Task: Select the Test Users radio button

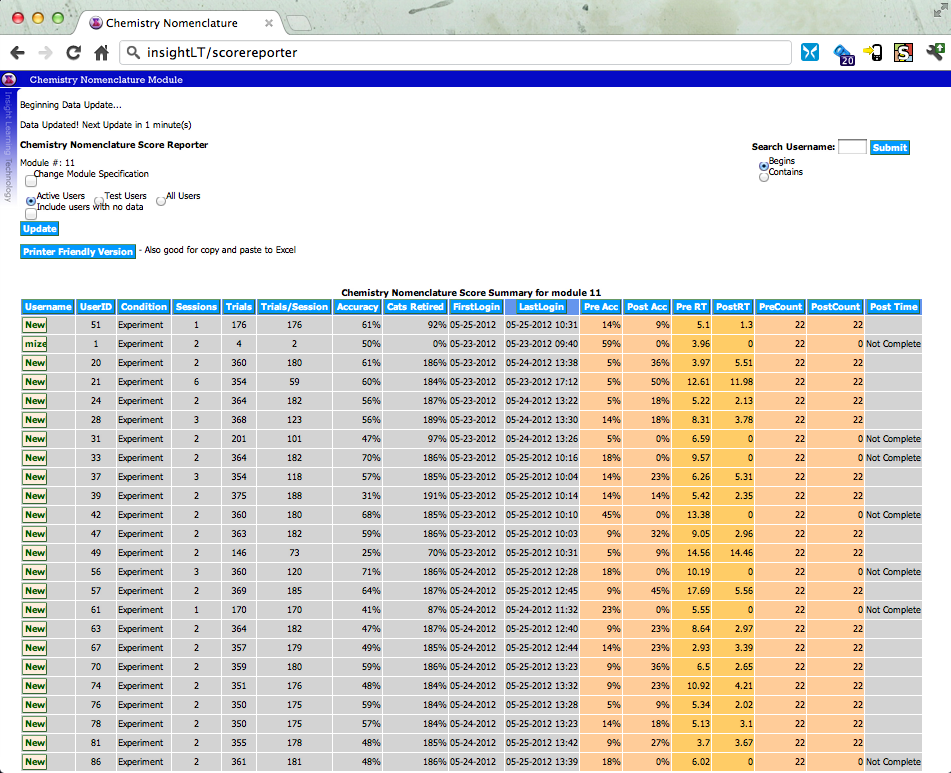Action: tap(99, 201)
